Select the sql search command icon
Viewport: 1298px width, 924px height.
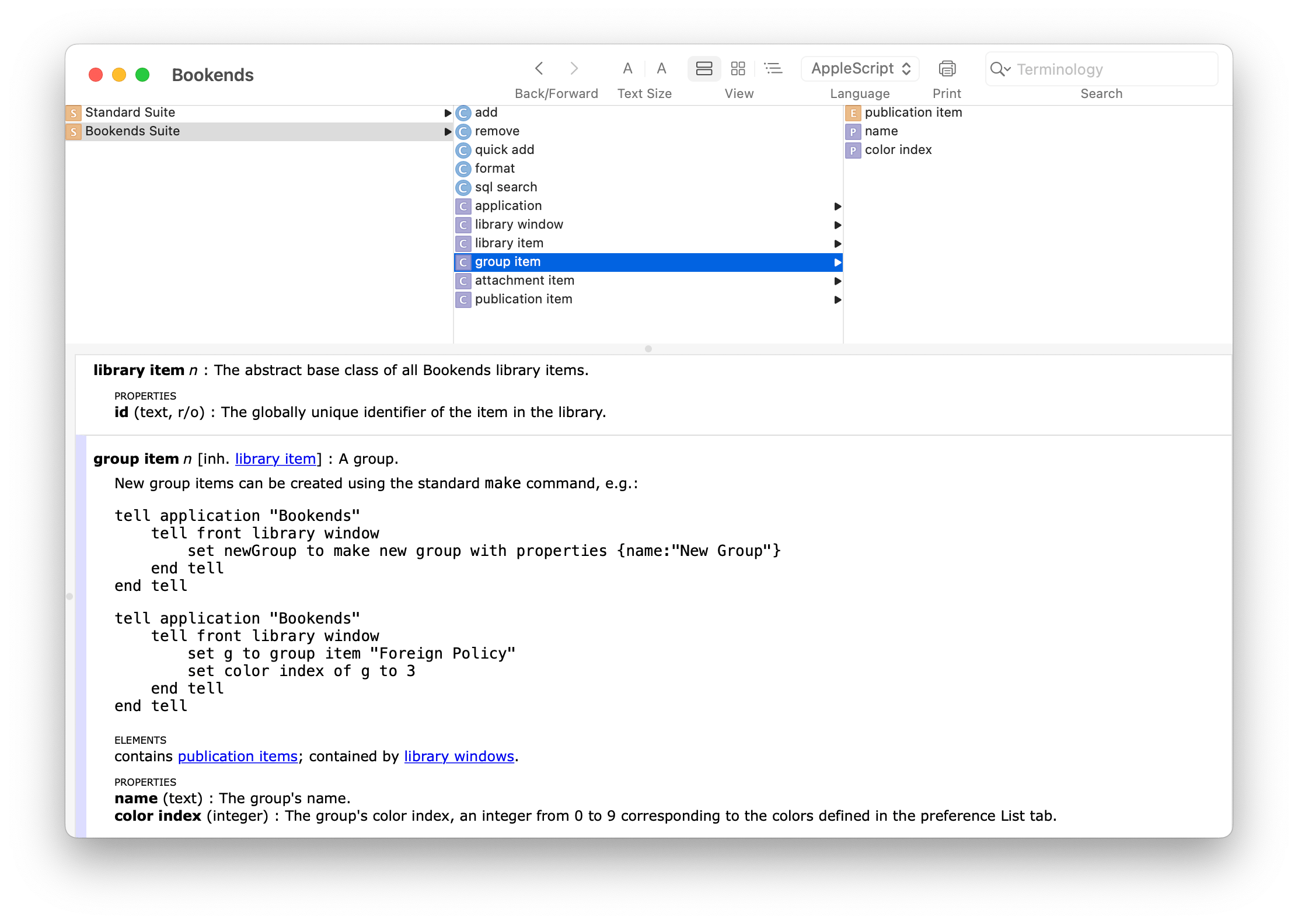coord(463,187)
